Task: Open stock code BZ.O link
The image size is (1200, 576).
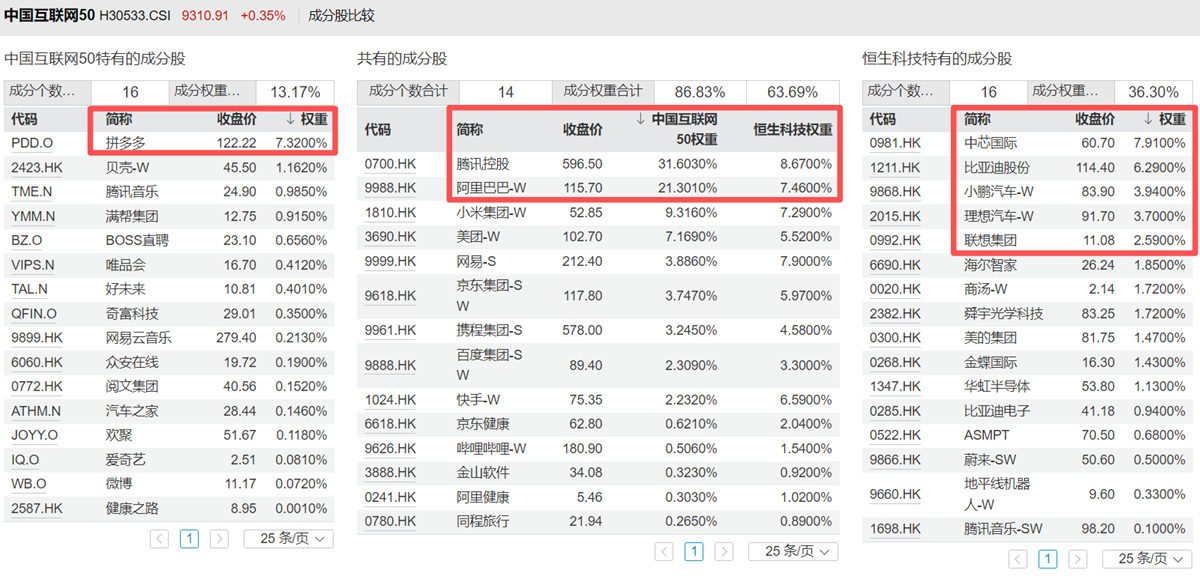Action: [27, 240]
